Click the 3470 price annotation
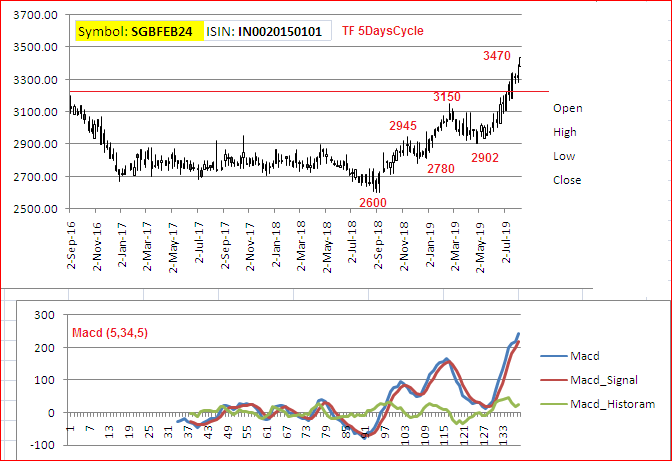Screen dimensions: 672x461 (x=497, y=56)
